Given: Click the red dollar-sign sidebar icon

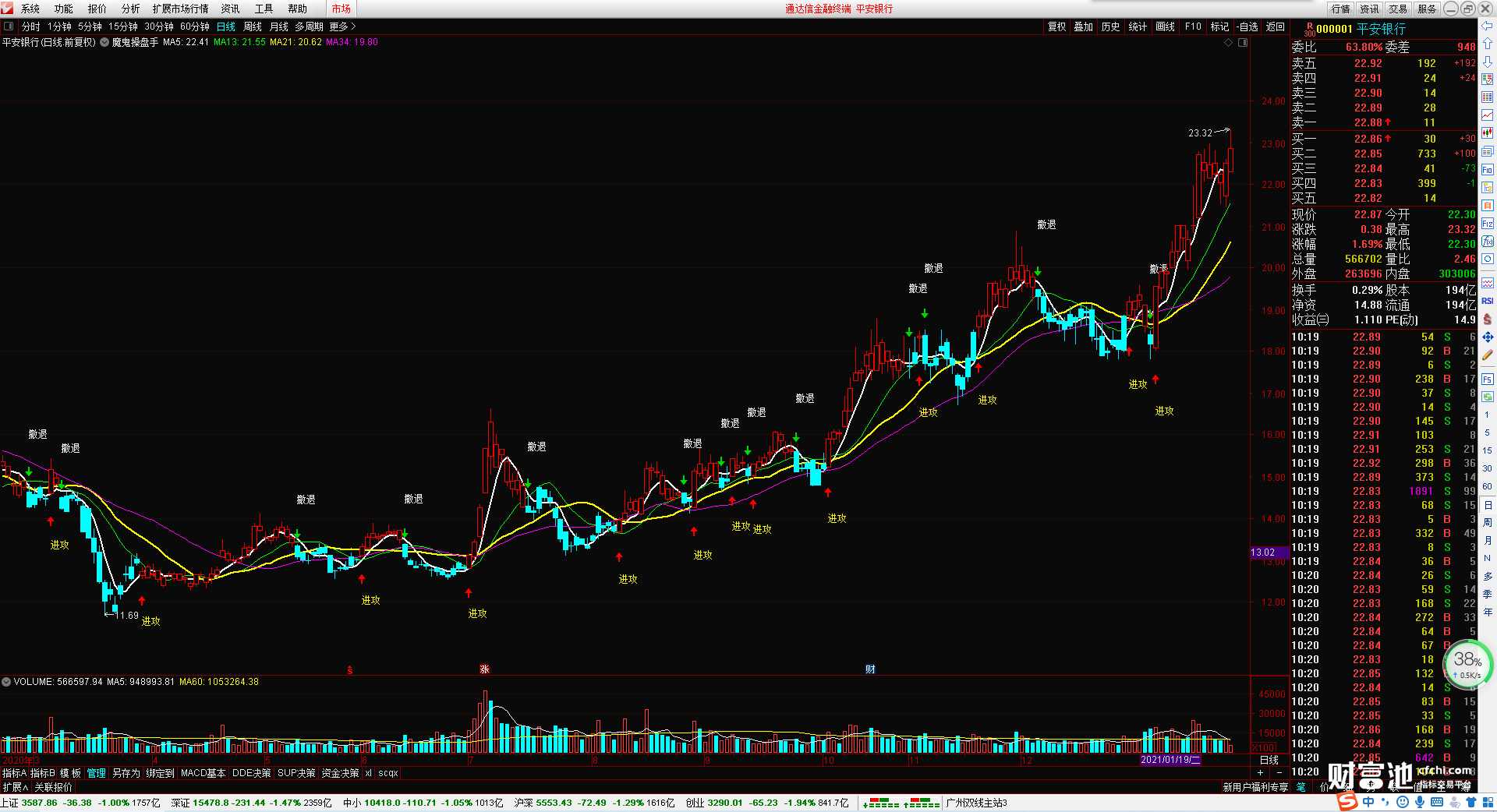Looking at the screenshot, I should click(x=1488, y=319).
